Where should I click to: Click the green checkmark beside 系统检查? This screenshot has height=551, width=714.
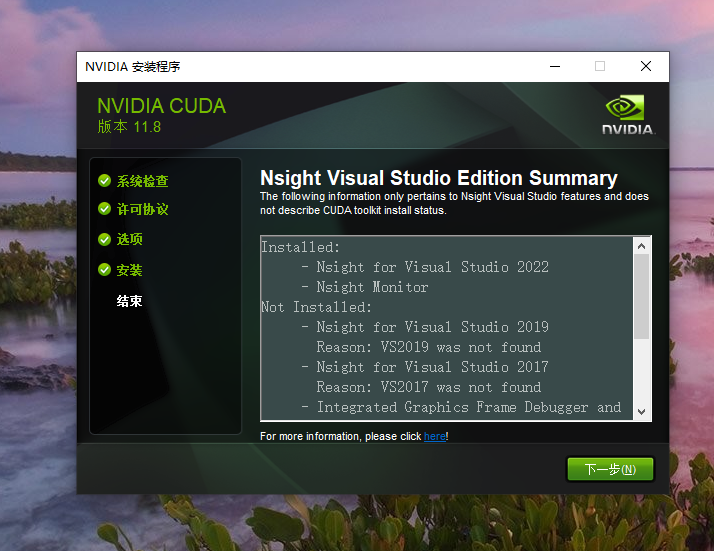click(104, 181)
